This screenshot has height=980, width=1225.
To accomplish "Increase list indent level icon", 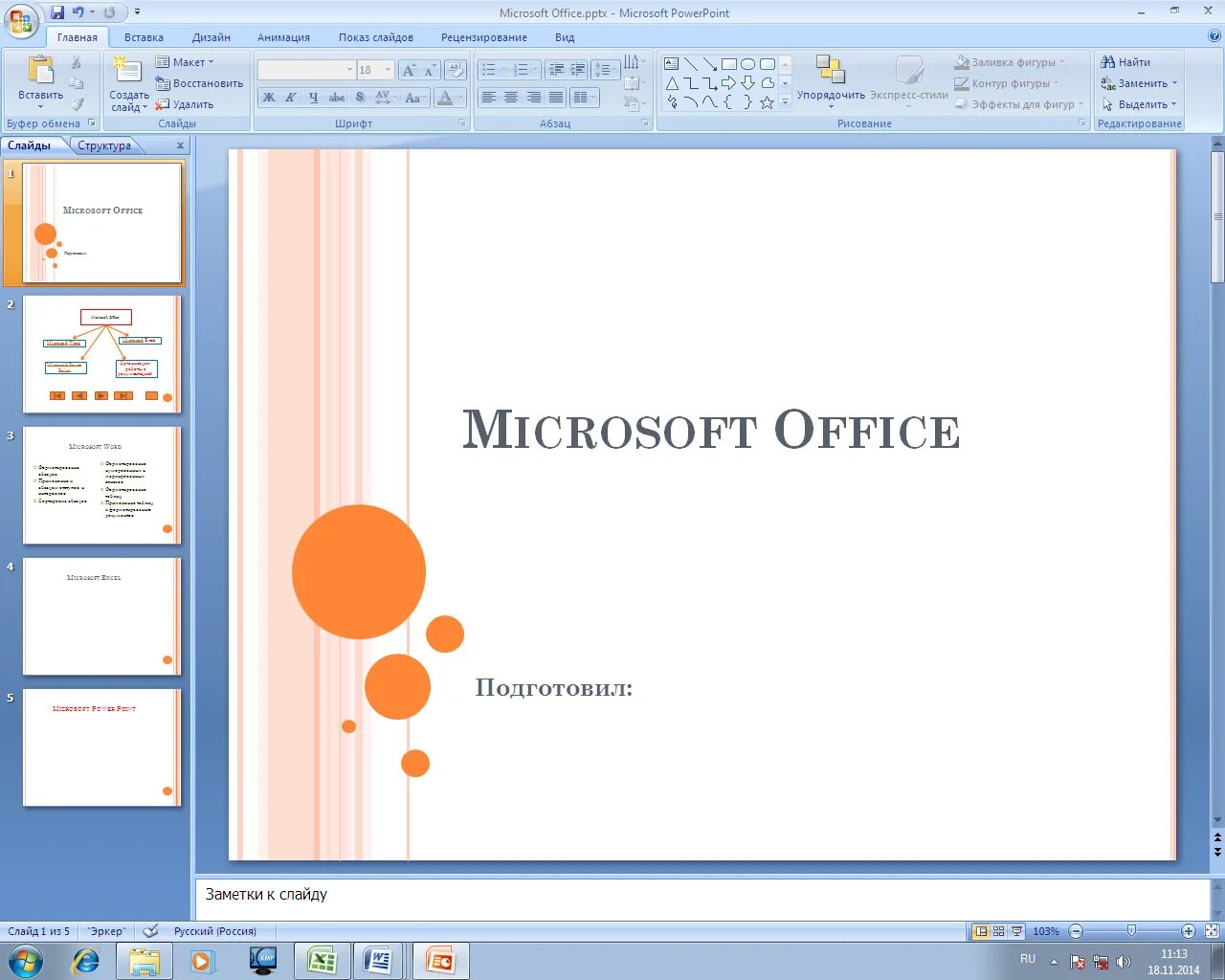I will coord(578,70).
